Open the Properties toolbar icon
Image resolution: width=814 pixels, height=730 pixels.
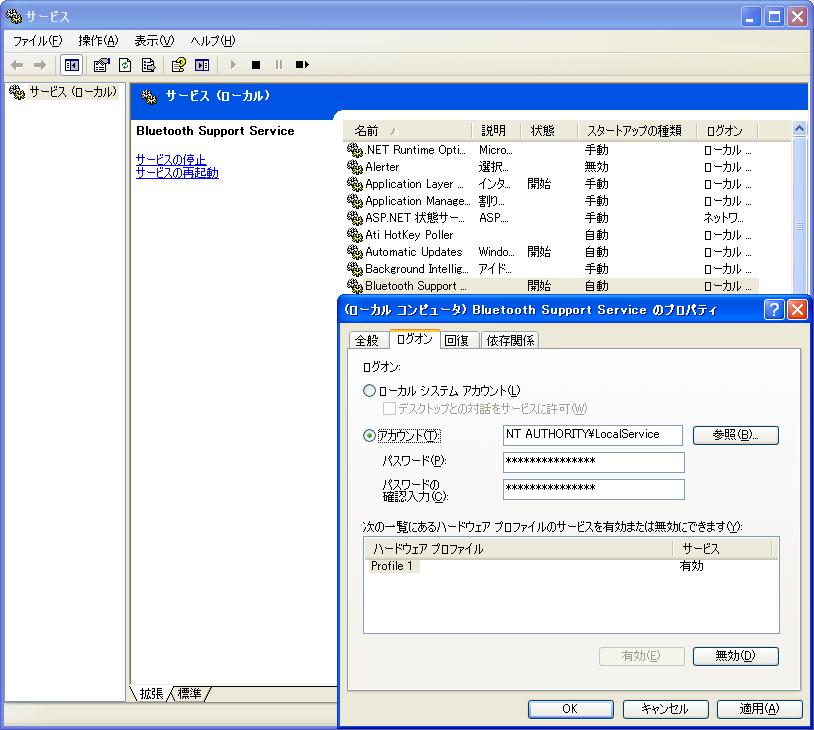coord(101,65)
